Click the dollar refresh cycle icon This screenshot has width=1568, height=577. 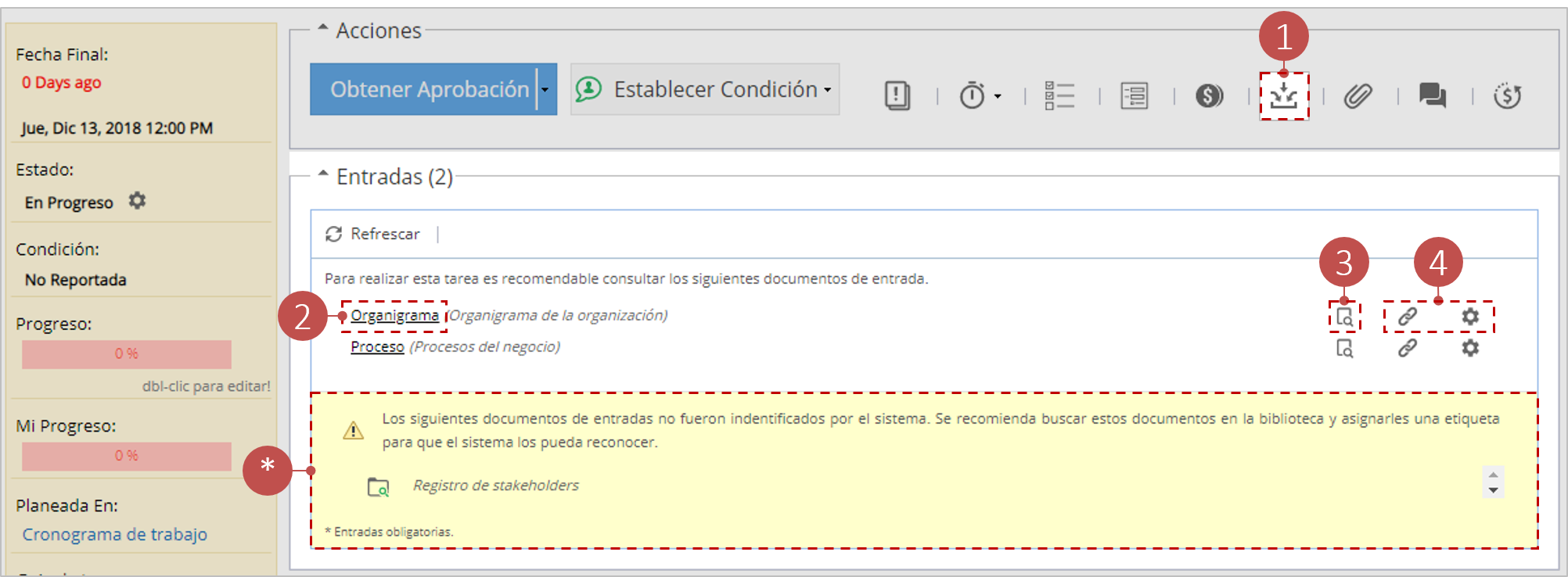(x=1507, y=95)
